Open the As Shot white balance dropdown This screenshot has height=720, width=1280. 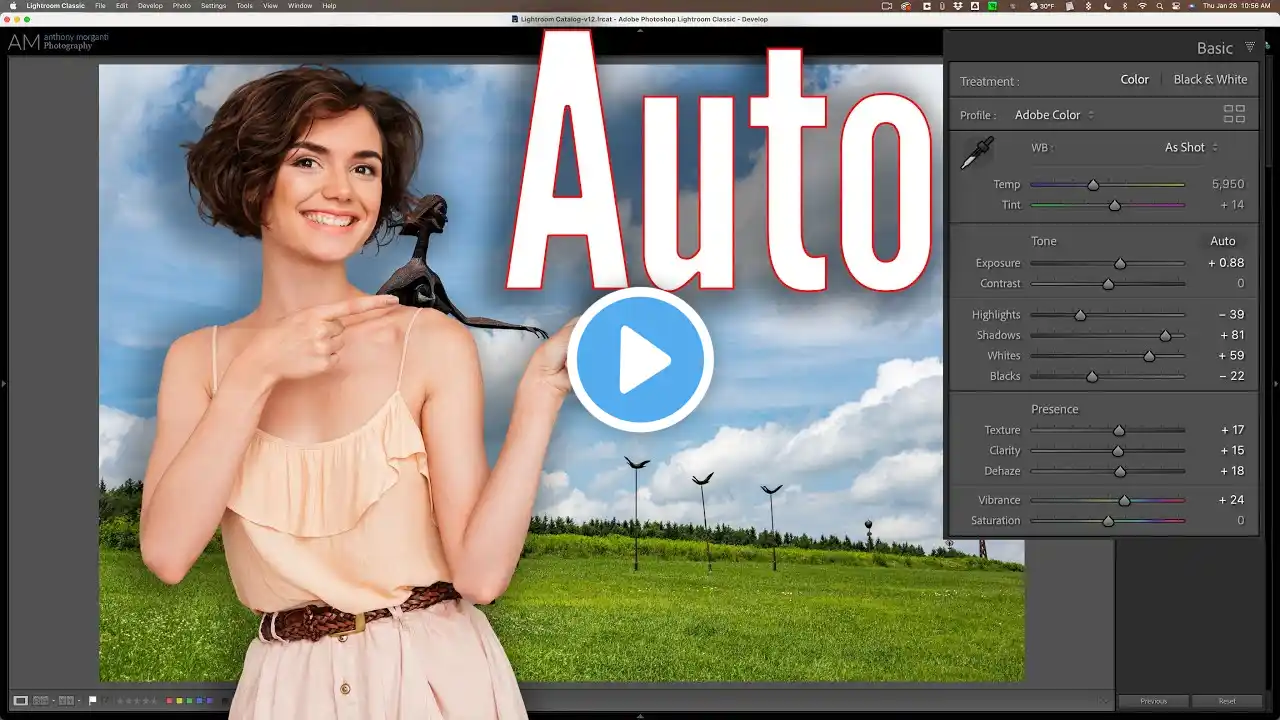pos(1190,148)
